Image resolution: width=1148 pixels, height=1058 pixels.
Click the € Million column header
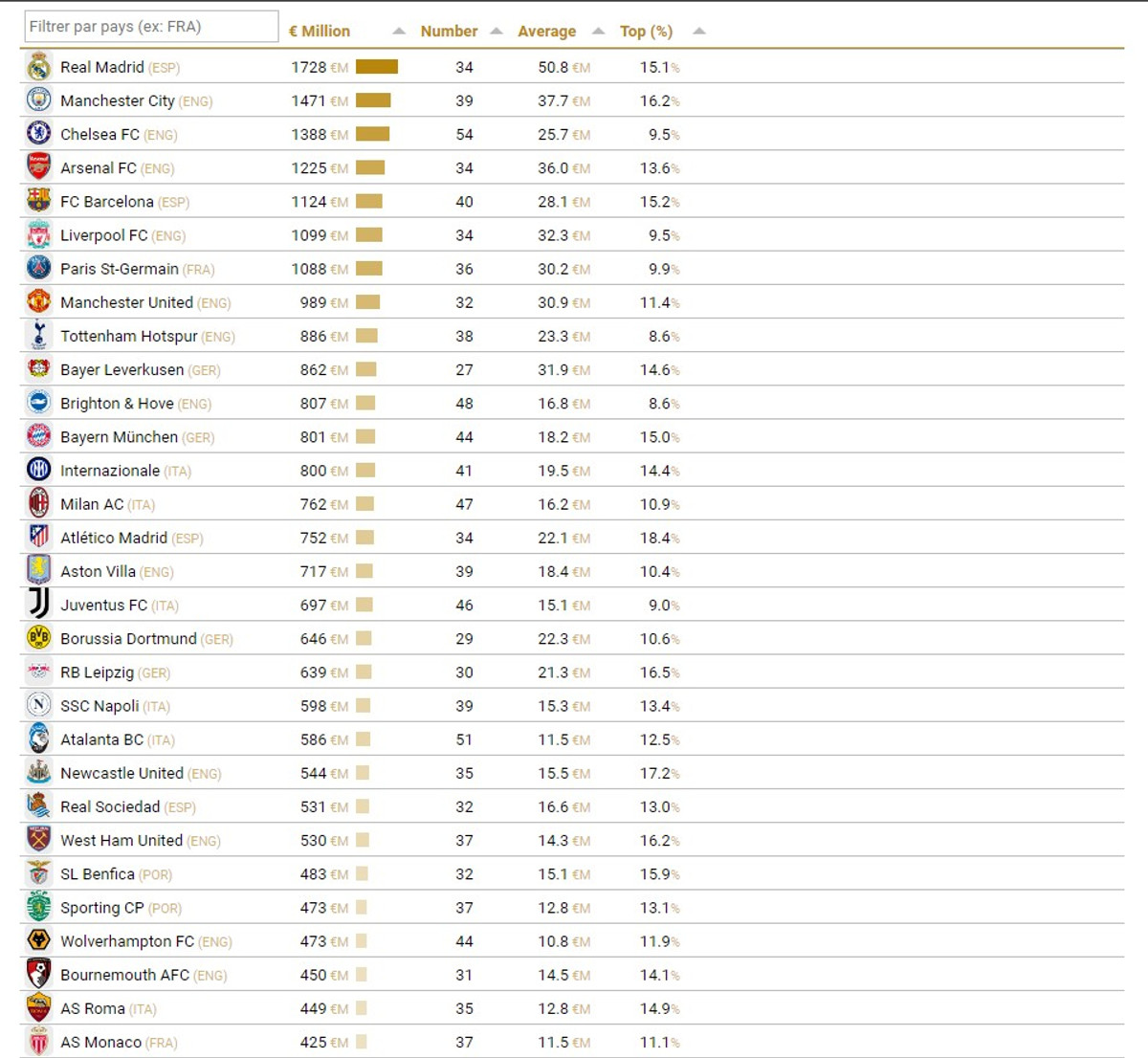click(x=320, y=32)
